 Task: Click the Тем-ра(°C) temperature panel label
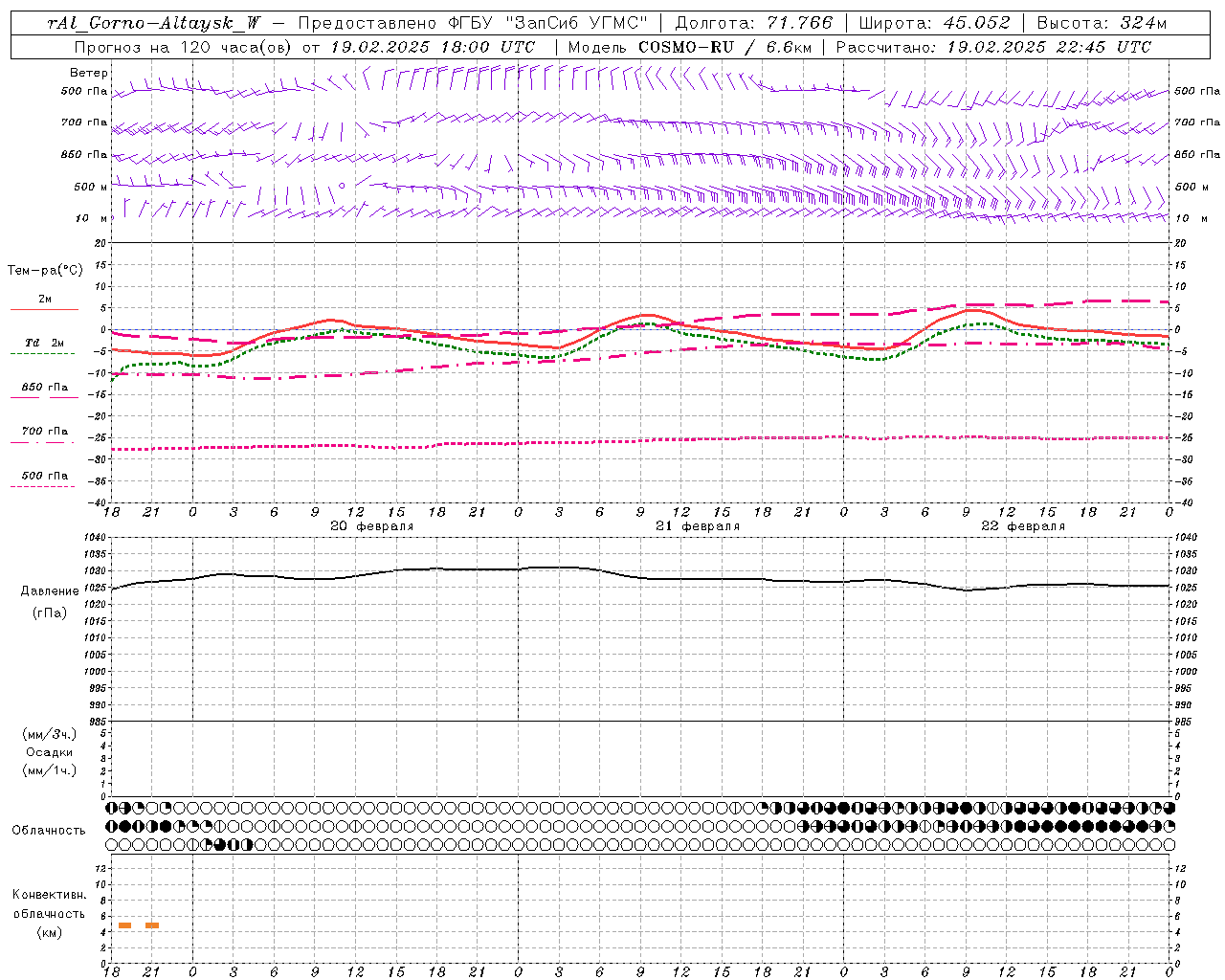(x=45, y=271)
